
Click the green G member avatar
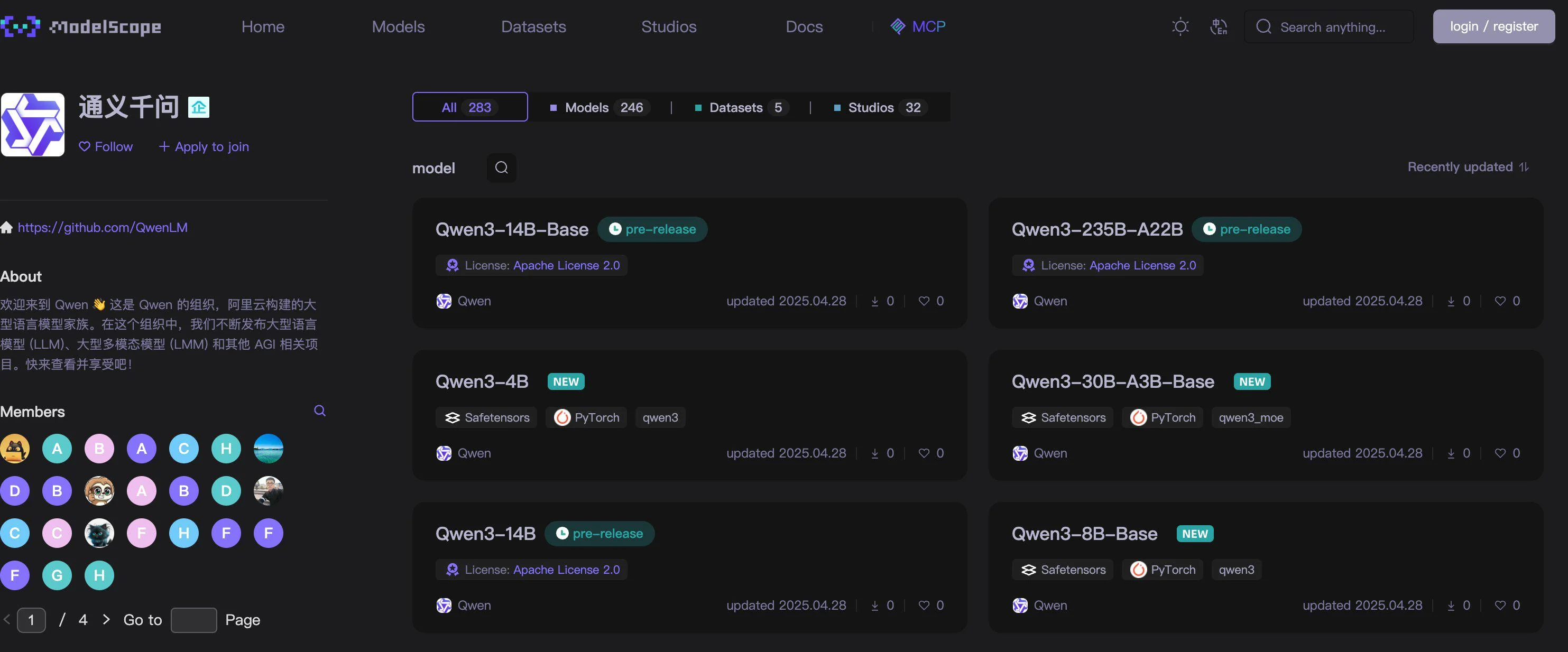click(57, 575)
